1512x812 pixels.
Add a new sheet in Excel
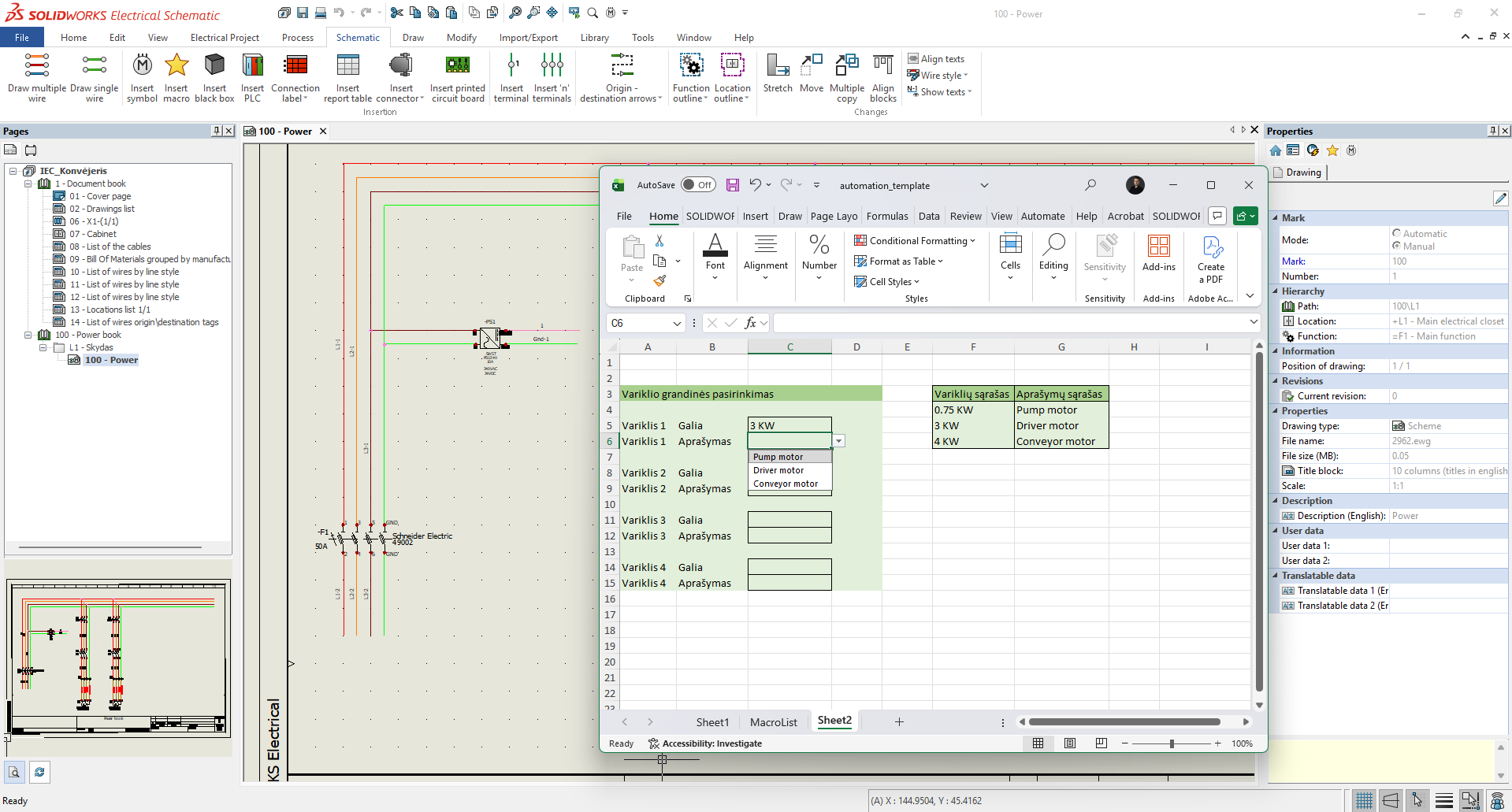(899, 721)
